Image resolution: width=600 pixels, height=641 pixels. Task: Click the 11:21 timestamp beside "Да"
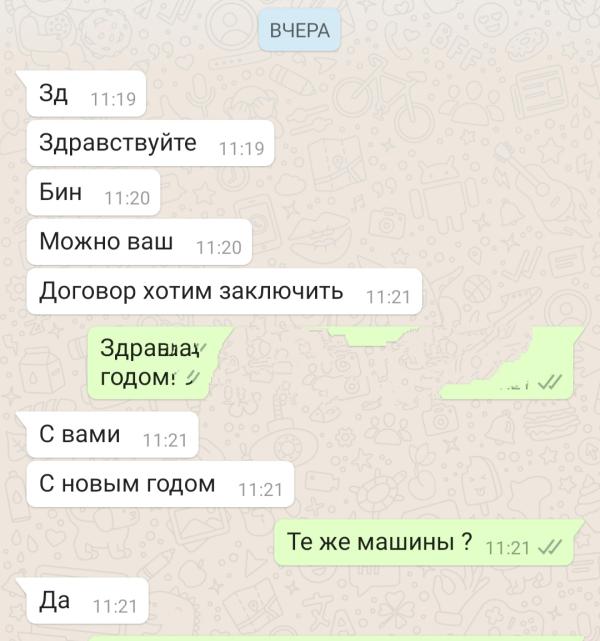click(115, 607)
